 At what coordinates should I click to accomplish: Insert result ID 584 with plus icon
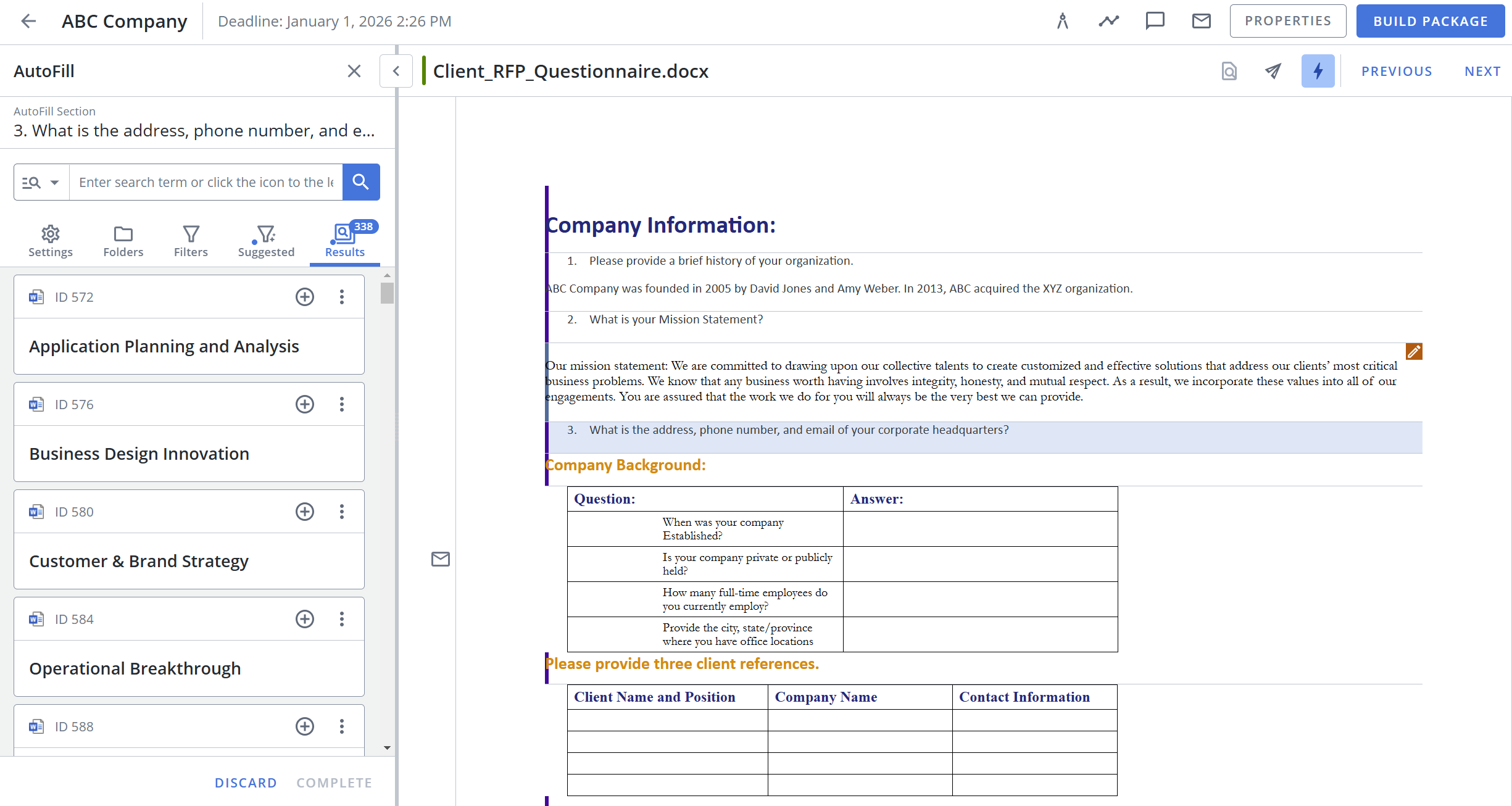coord(305,619)
